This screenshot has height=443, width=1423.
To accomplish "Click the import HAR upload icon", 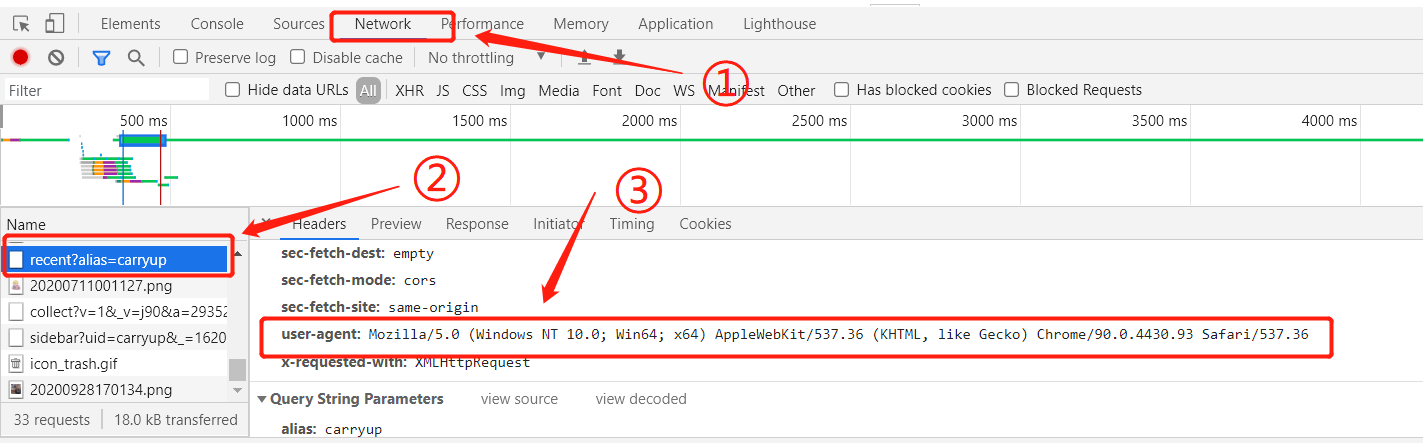I will pyautogui.click(x=584, y=58).
